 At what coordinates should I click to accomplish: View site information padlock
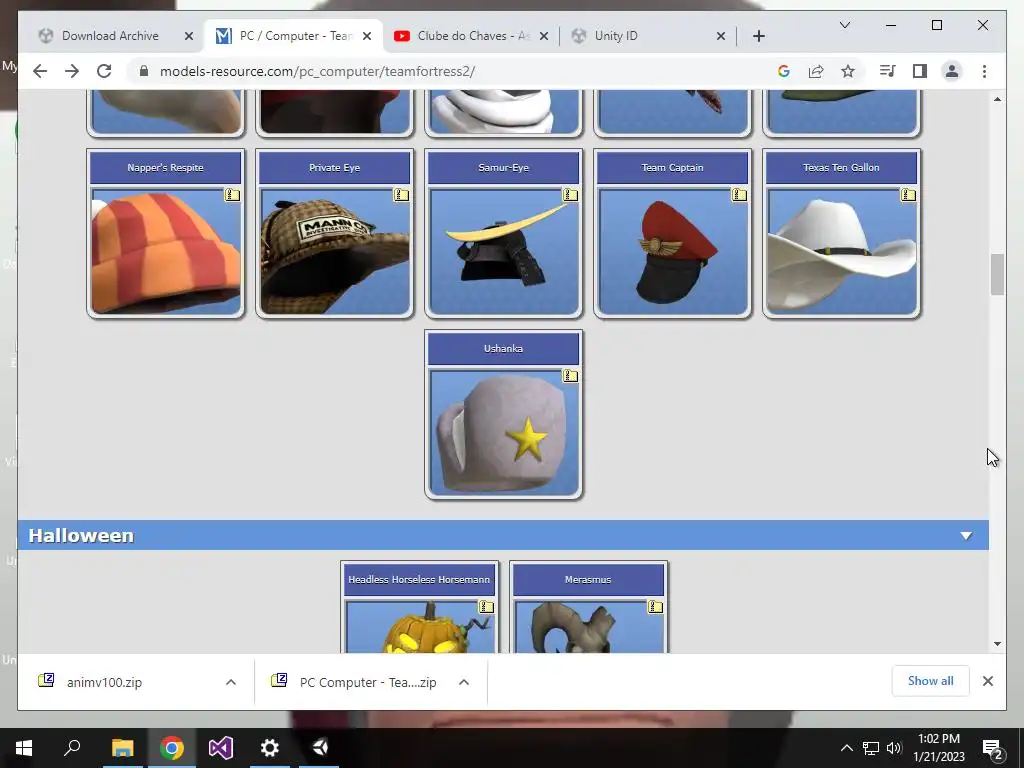point(144,71)
